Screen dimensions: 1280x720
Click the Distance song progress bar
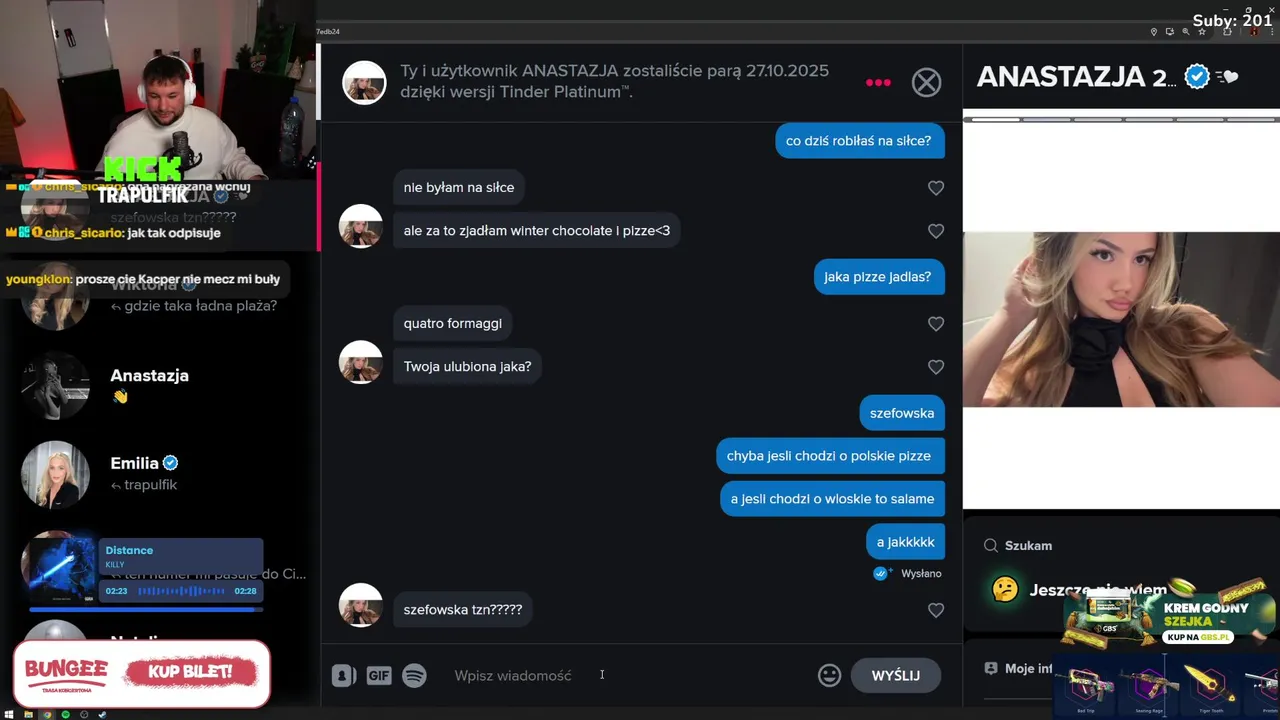146,609
